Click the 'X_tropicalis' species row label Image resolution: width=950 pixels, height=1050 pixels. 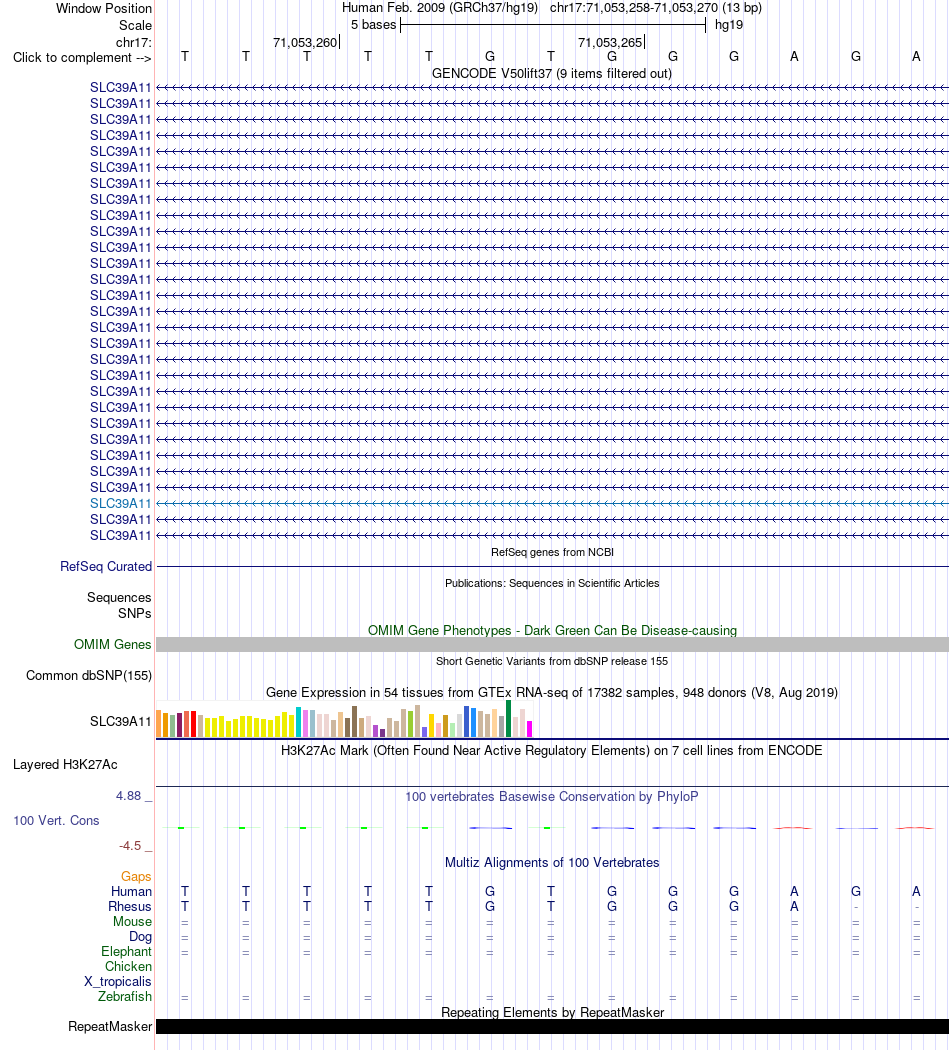pos(117,982)
